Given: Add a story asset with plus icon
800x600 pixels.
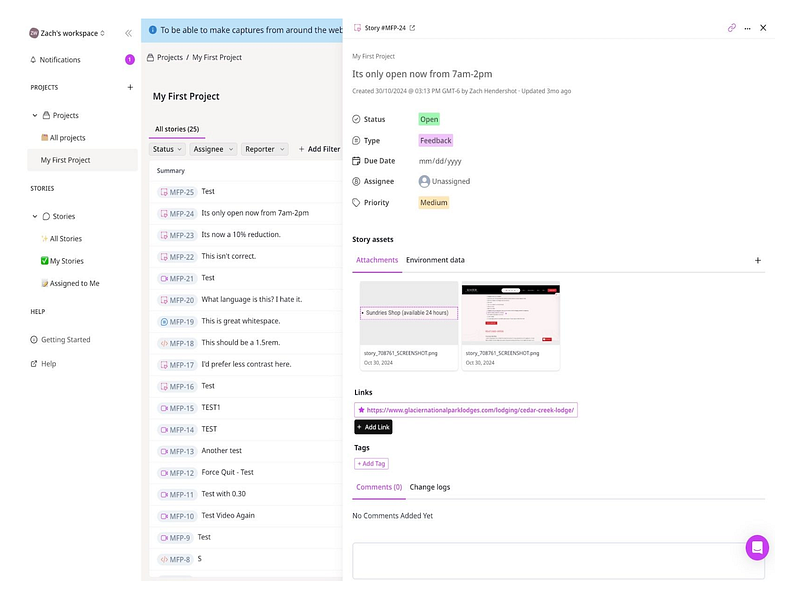Looking at the screenshot, I should click(x=758, y=260).
